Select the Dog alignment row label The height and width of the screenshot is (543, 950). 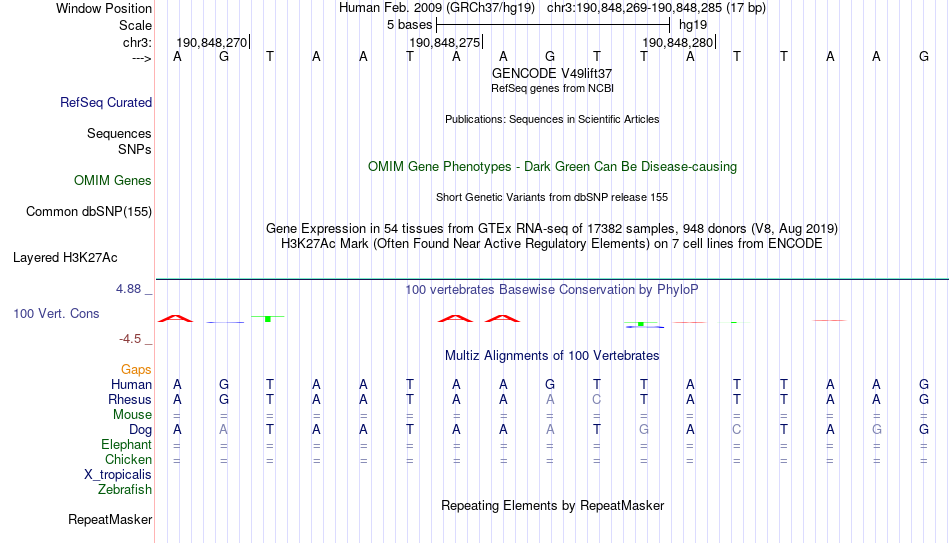coord(140,430)
